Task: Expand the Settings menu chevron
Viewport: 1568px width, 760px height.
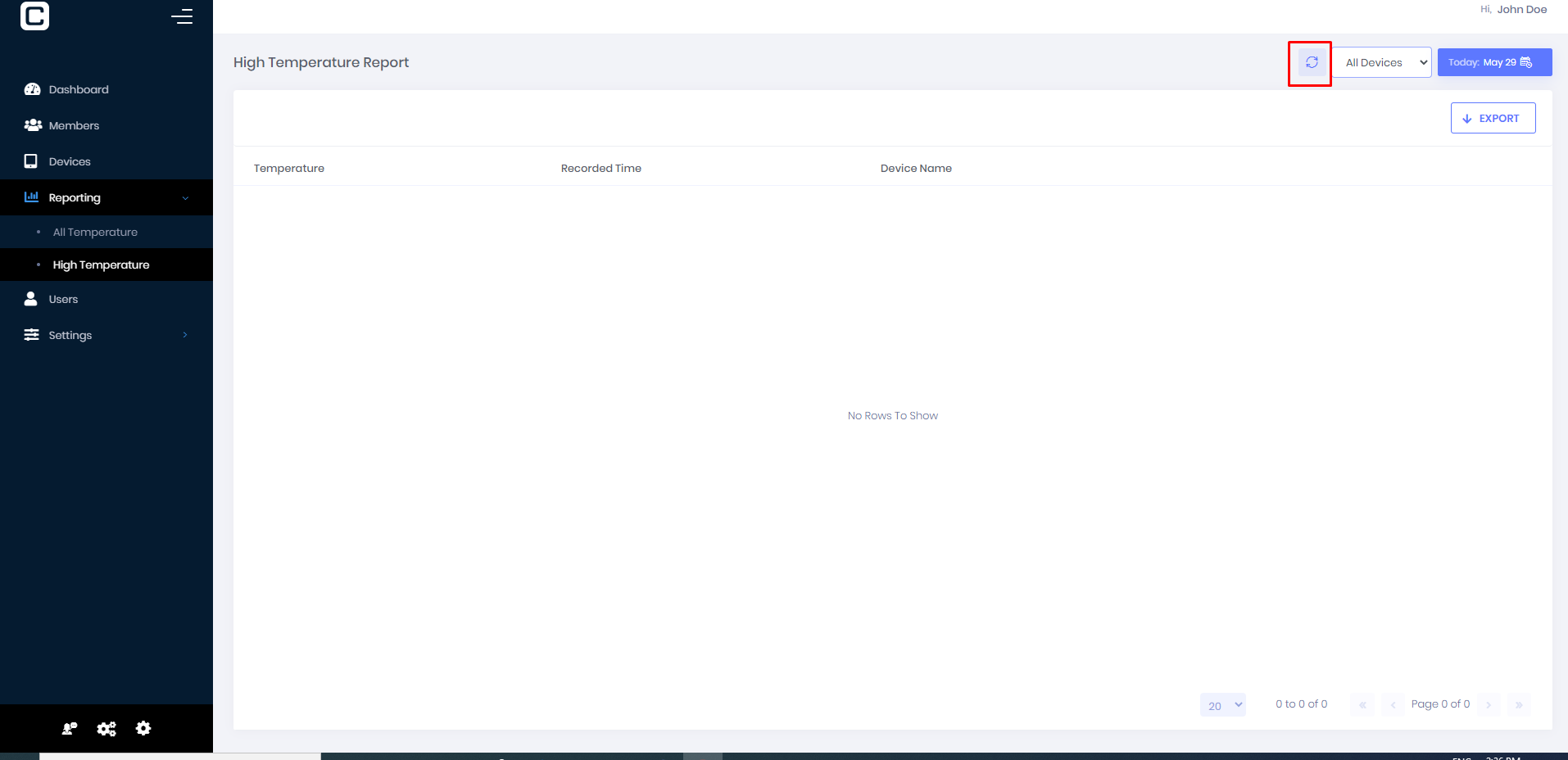Action: (184, 335)
